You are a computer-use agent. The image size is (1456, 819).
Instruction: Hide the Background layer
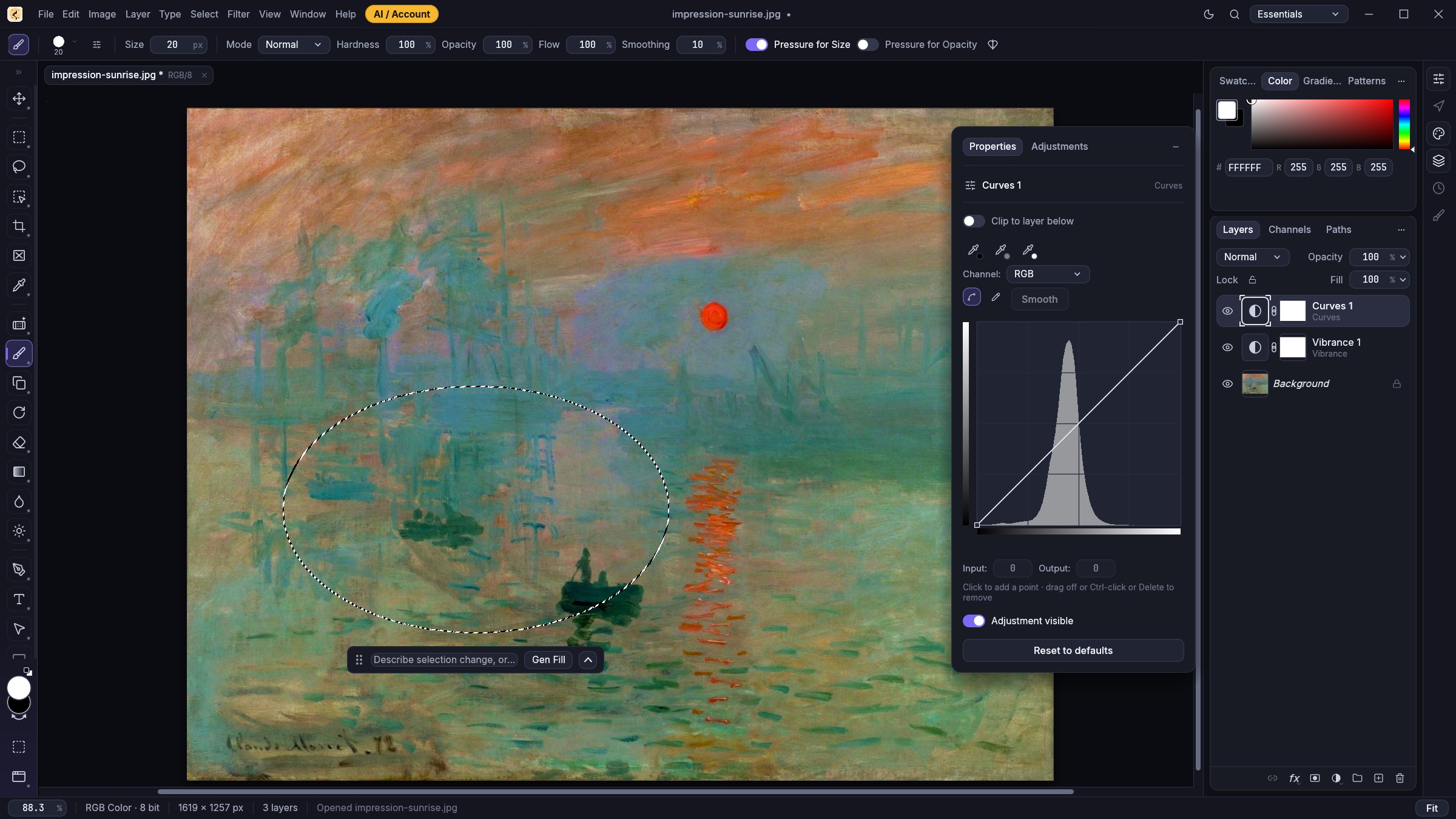tap(1227, 384)
